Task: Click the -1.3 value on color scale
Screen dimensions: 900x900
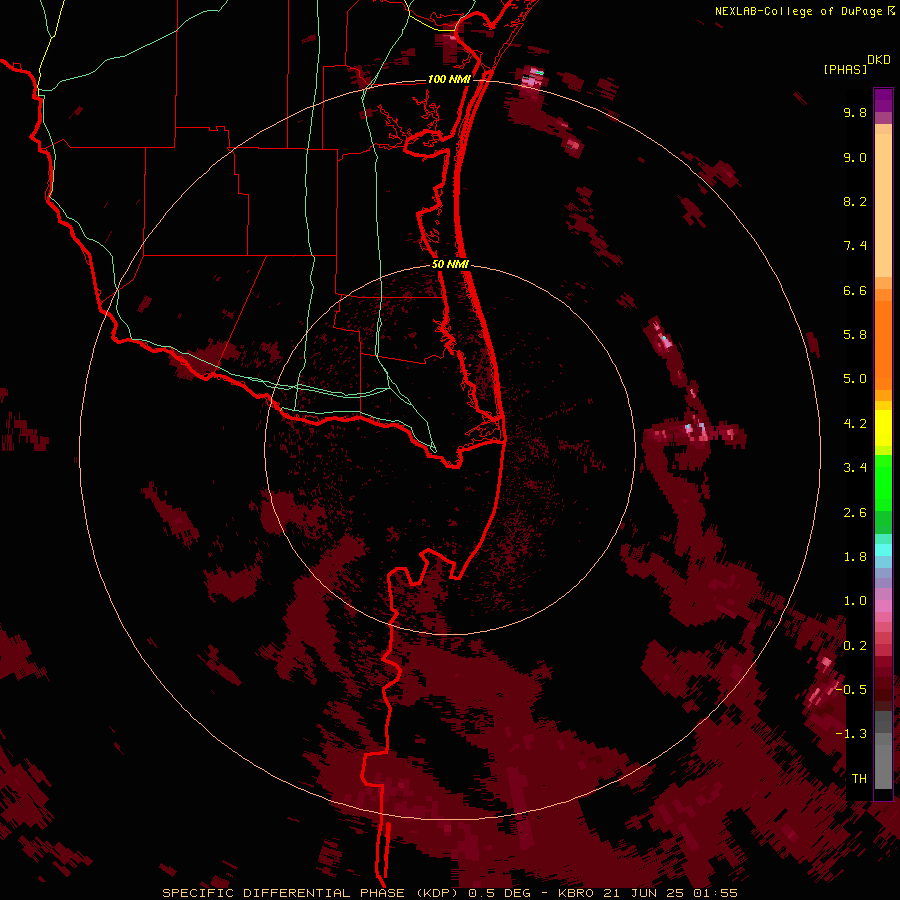Action: click(x=851, y=734)
